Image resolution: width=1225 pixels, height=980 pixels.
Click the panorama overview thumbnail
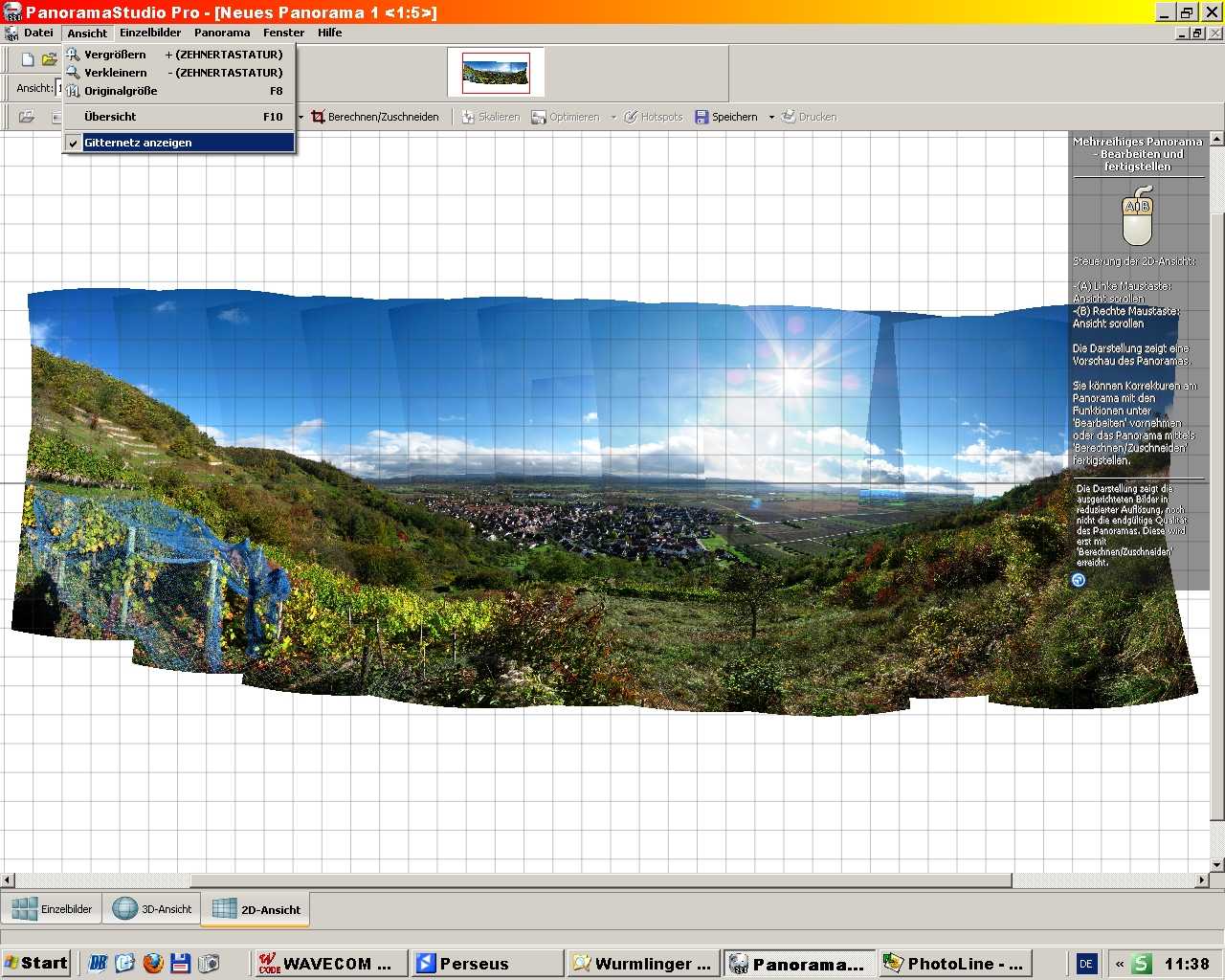point(496,73)
